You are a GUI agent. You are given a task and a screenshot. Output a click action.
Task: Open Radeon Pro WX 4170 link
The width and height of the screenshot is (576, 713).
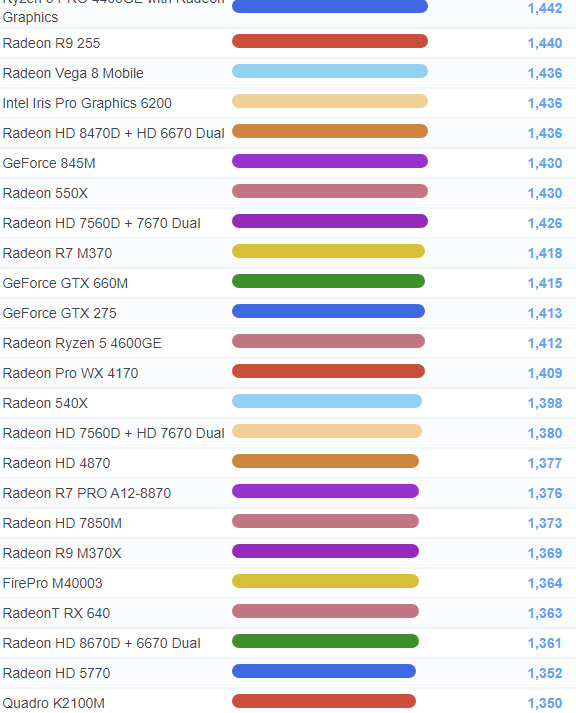[x=70, y=373]
